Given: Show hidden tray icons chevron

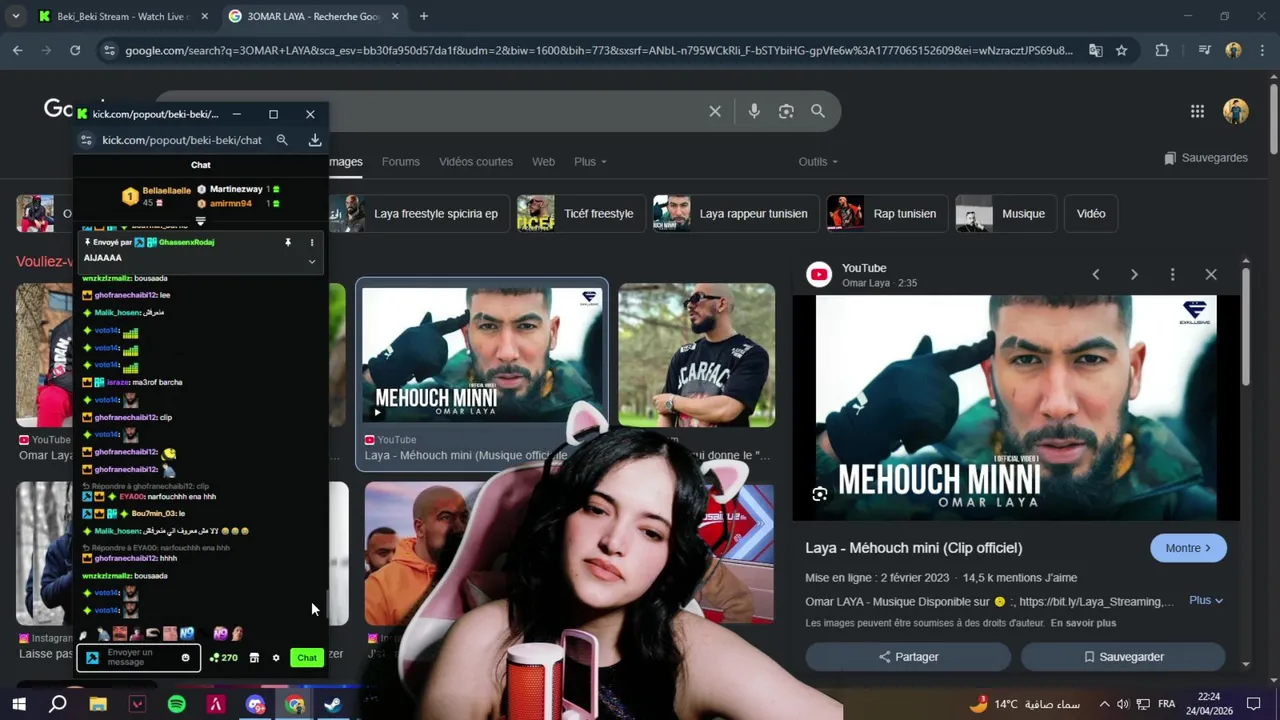Looking at the screenshot, I should point(1104,704).
